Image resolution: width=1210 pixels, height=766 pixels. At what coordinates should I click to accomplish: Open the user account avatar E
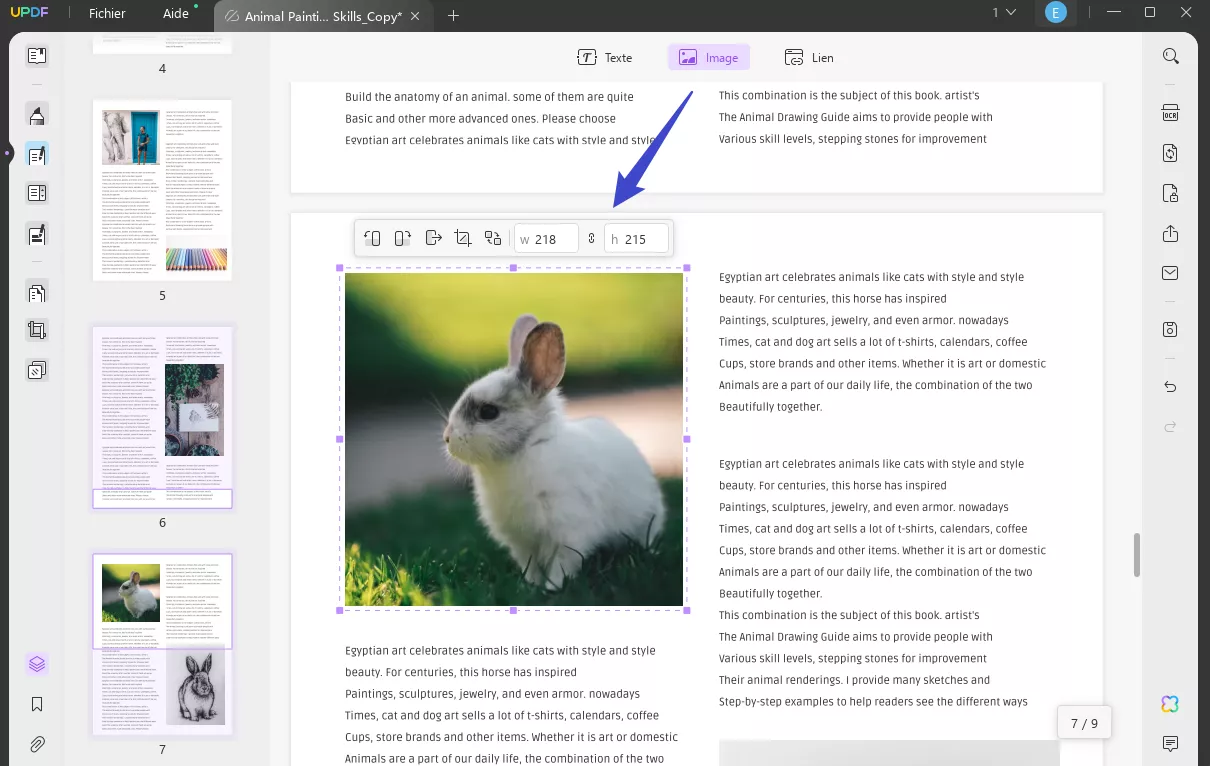click(1055, 13)
